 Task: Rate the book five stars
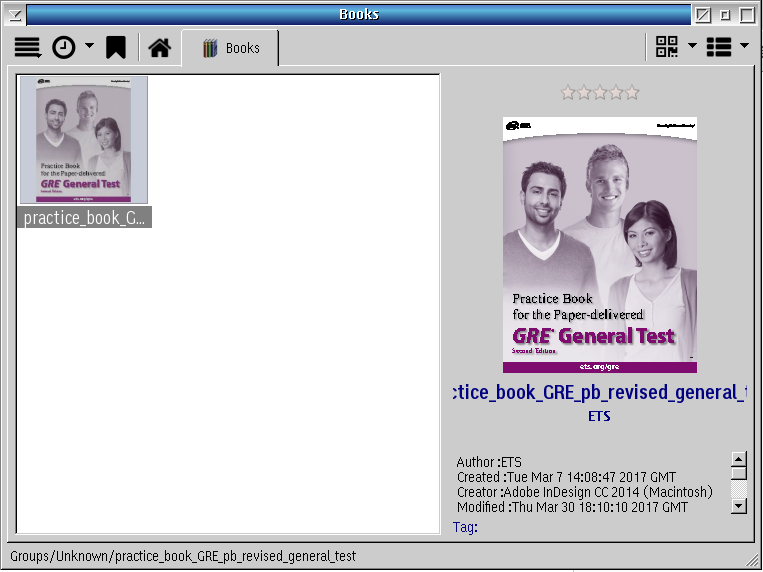pyautogui.click(x=632, y=92)
